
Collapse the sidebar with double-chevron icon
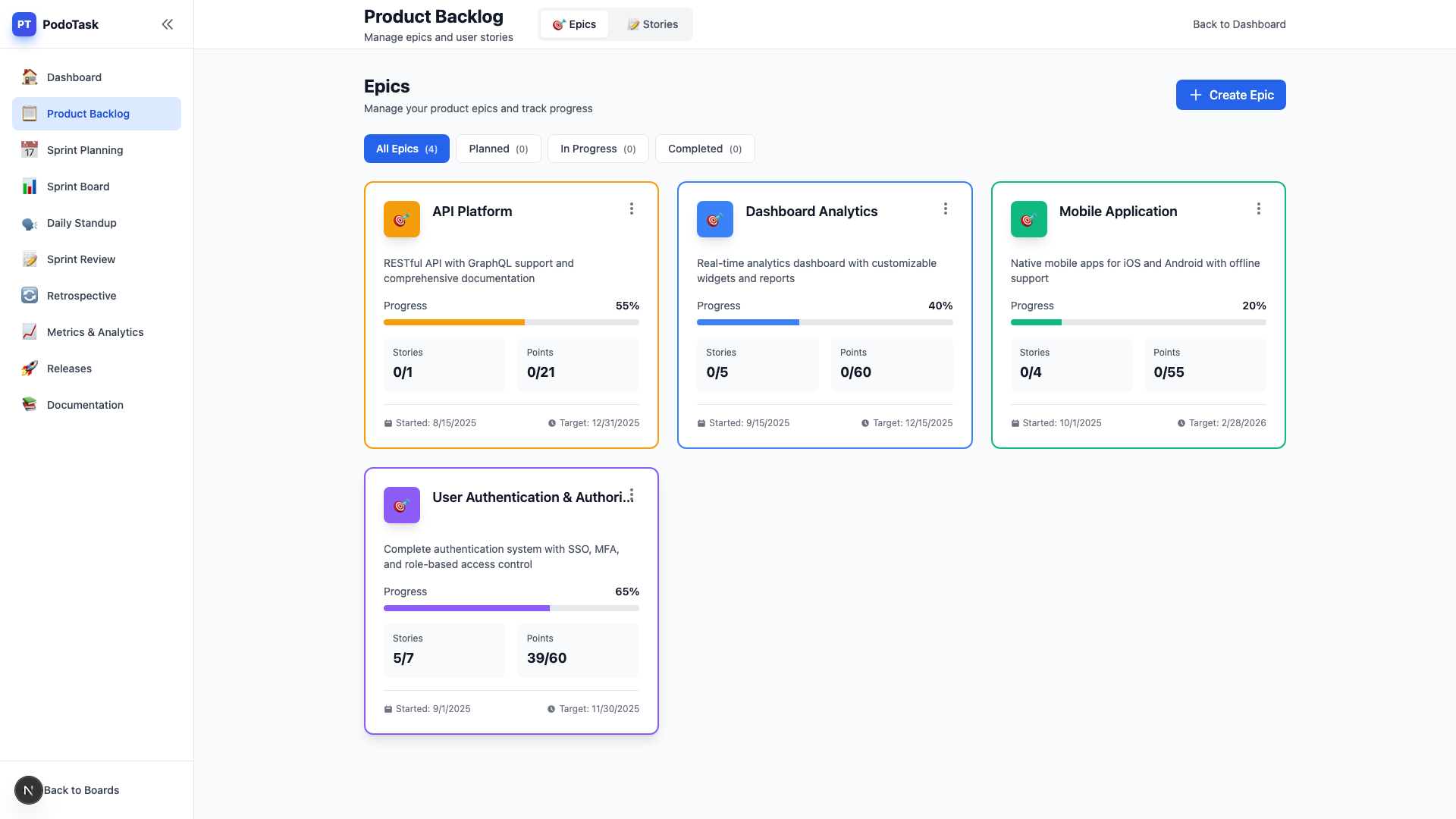pyautogui.click(x=167, y=24)
